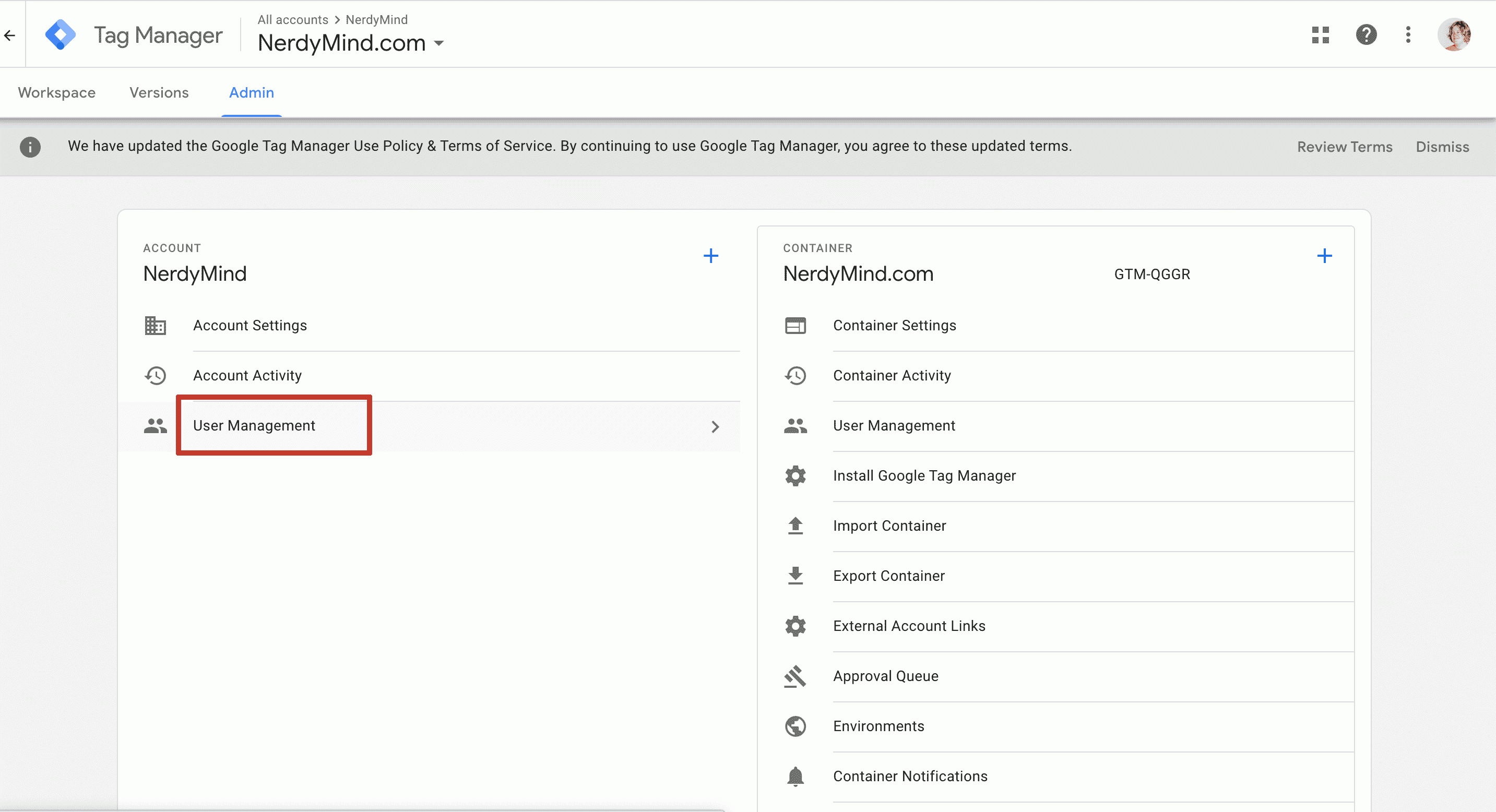Open the three-dot more options menu
Image resolution: width=1496 pixels, height=812 pixels.
tap(1408, 35)
